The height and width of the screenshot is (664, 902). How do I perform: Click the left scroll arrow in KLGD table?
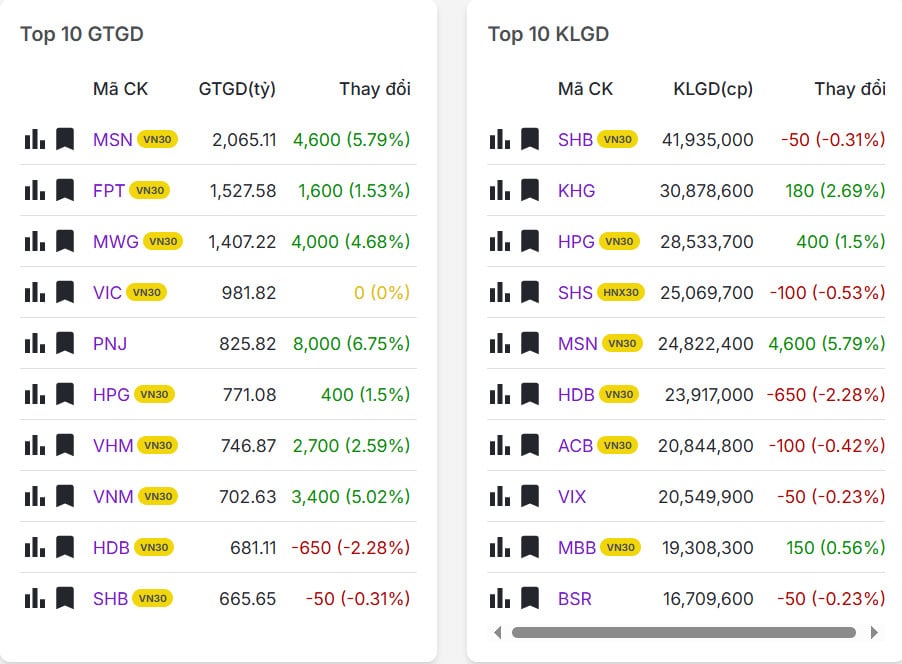coord(497,632)
